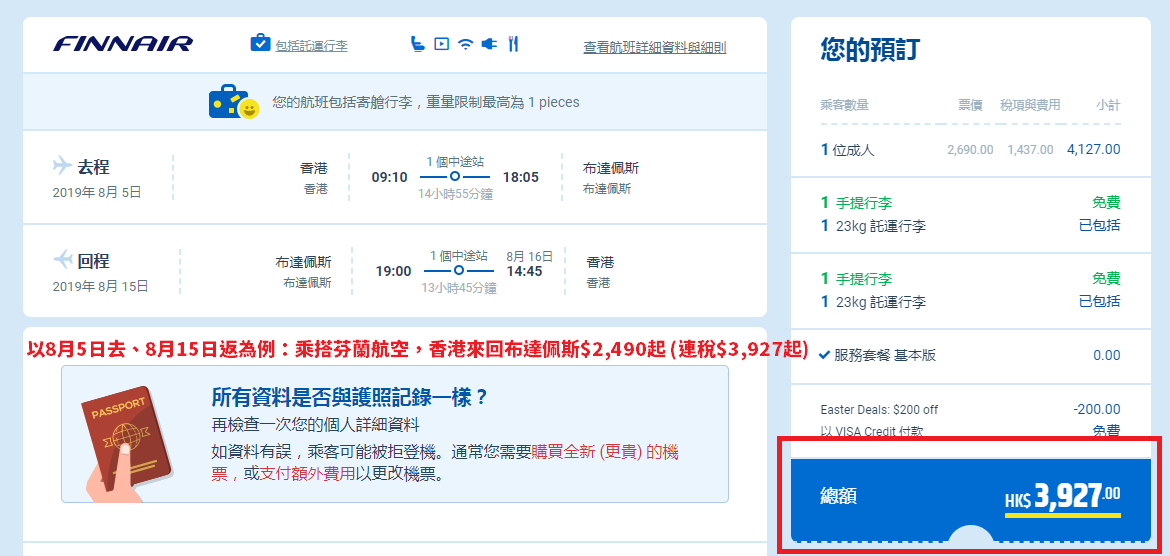Click the 1 位成人 passenger row
Screen dimensions: 1170x556
[970, 149]
